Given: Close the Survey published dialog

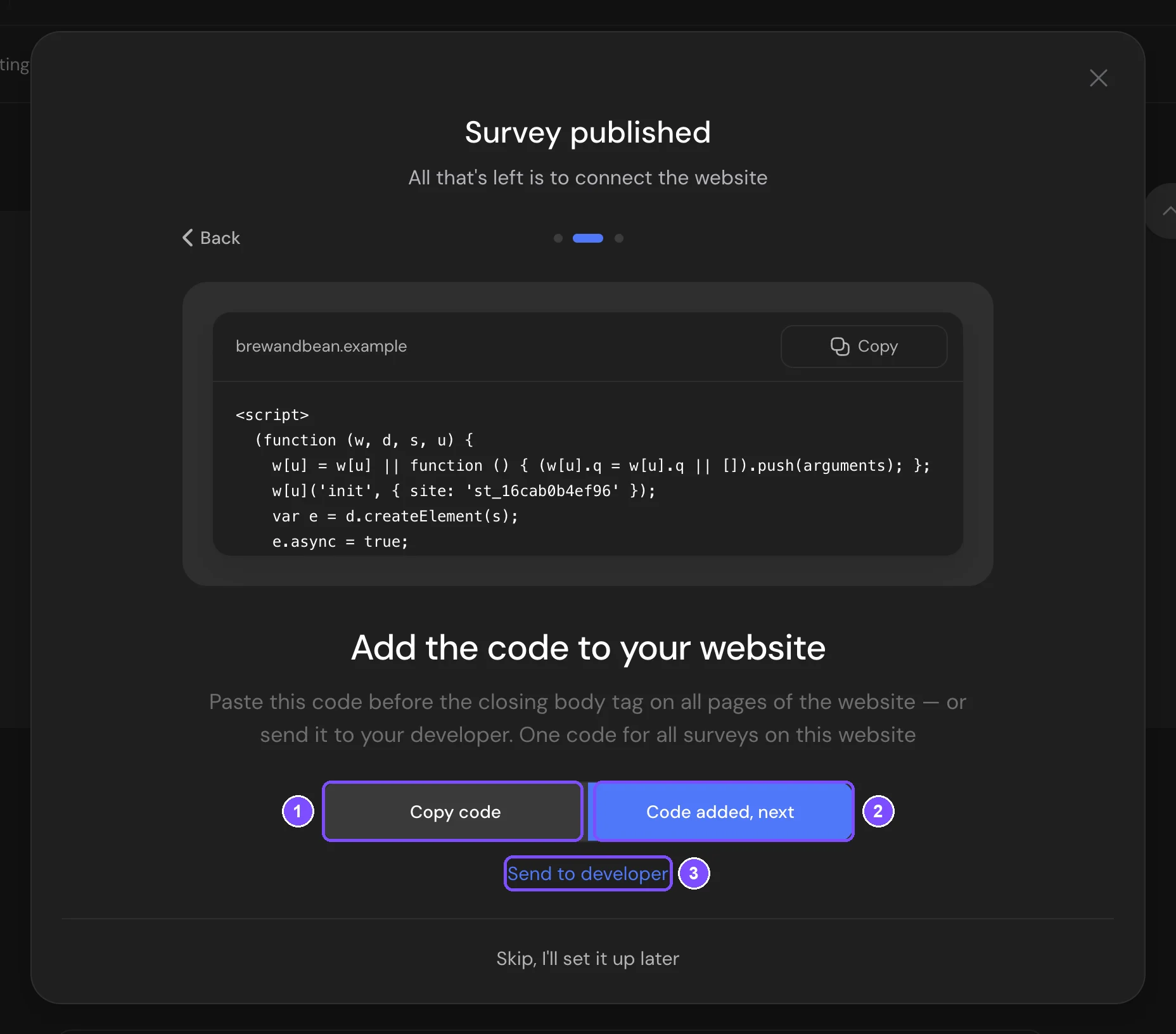Looking at the screenshot, I should [x=1098, y=78].
